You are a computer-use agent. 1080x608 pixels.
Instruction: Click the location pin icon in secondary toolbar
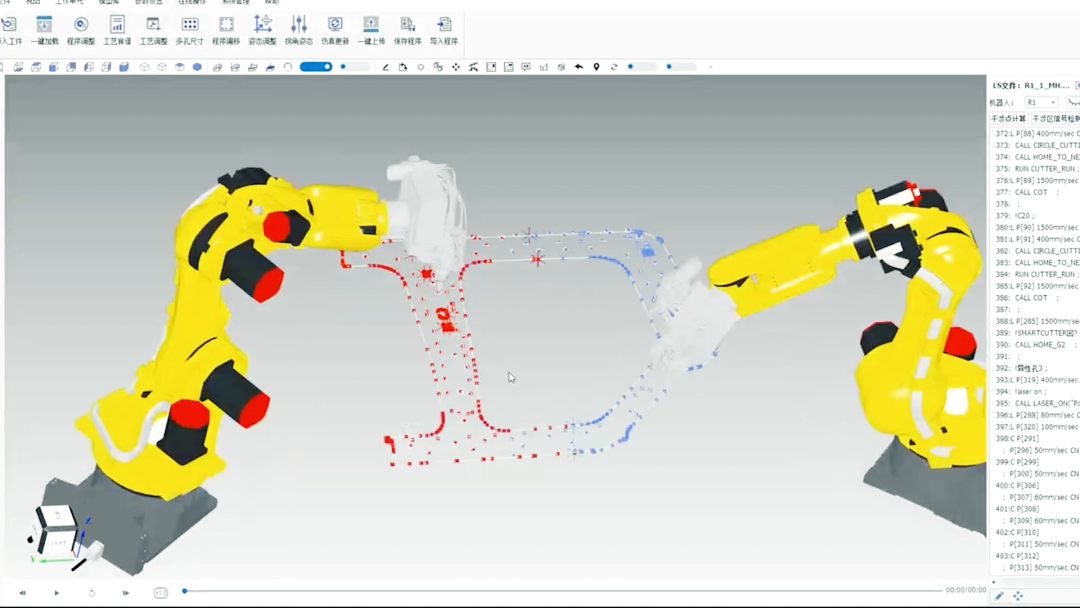click(596, 67)
